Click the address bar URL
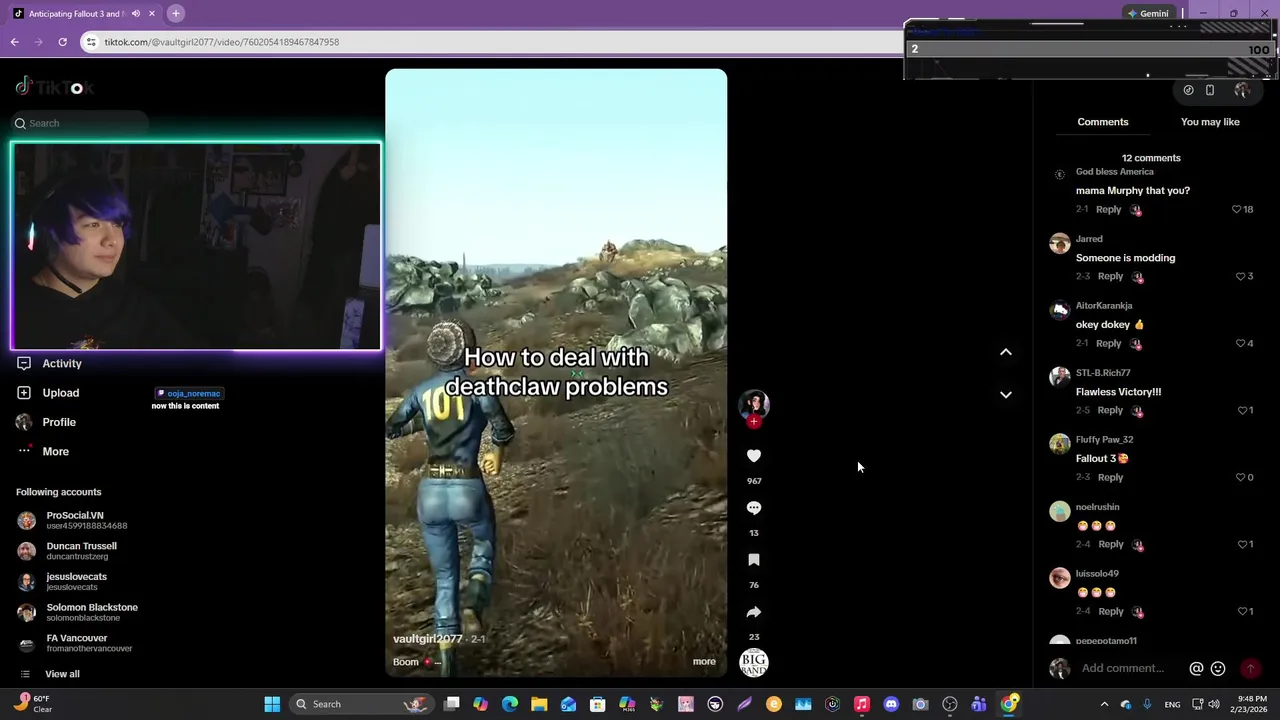Image resolution: width=1280 pixels, height=720 pixels. pos(222,42)
